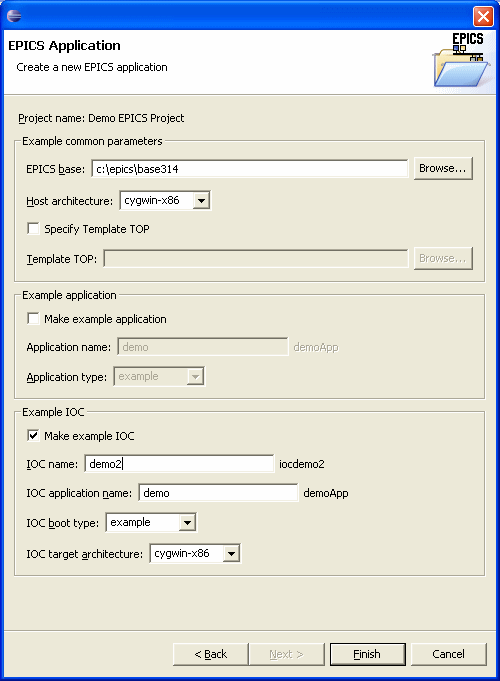This screenshot has width=500, height=681.
Task: Click the disabled Next button
Action: pyautogui.click(x=287, y=654)
